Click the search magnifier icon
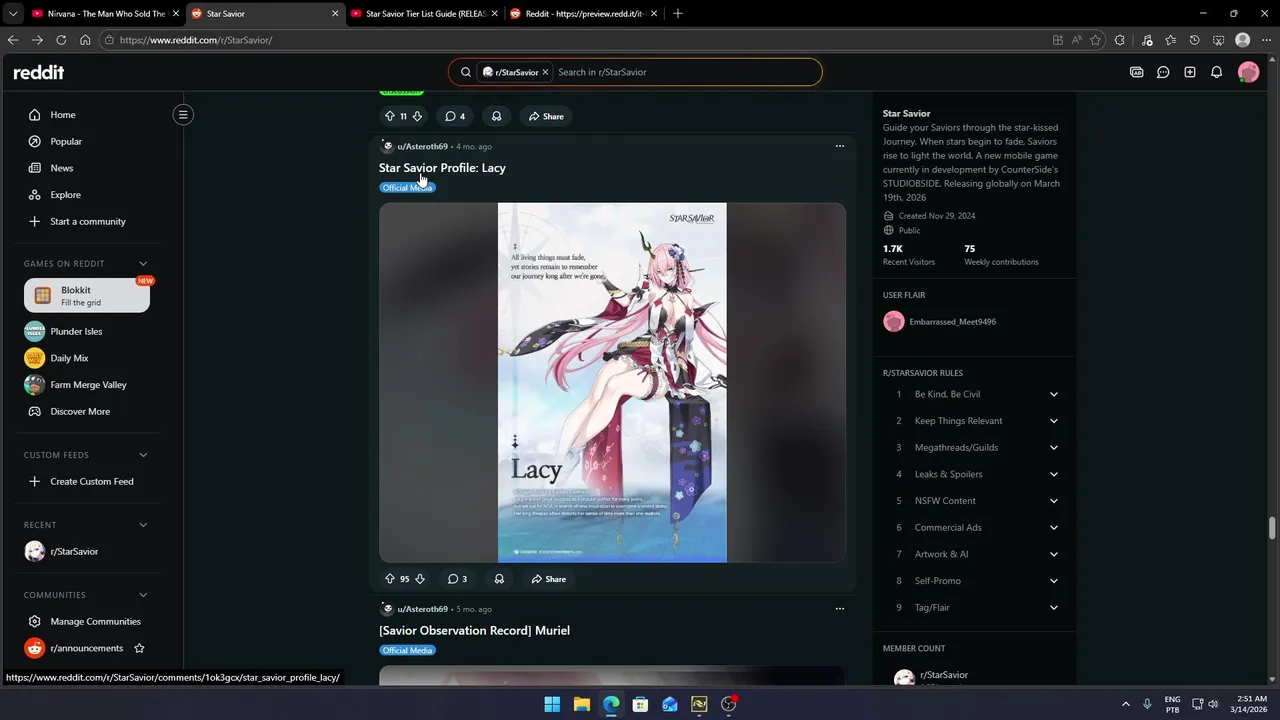Screen dimensions: 1280x720 (466, 72)
